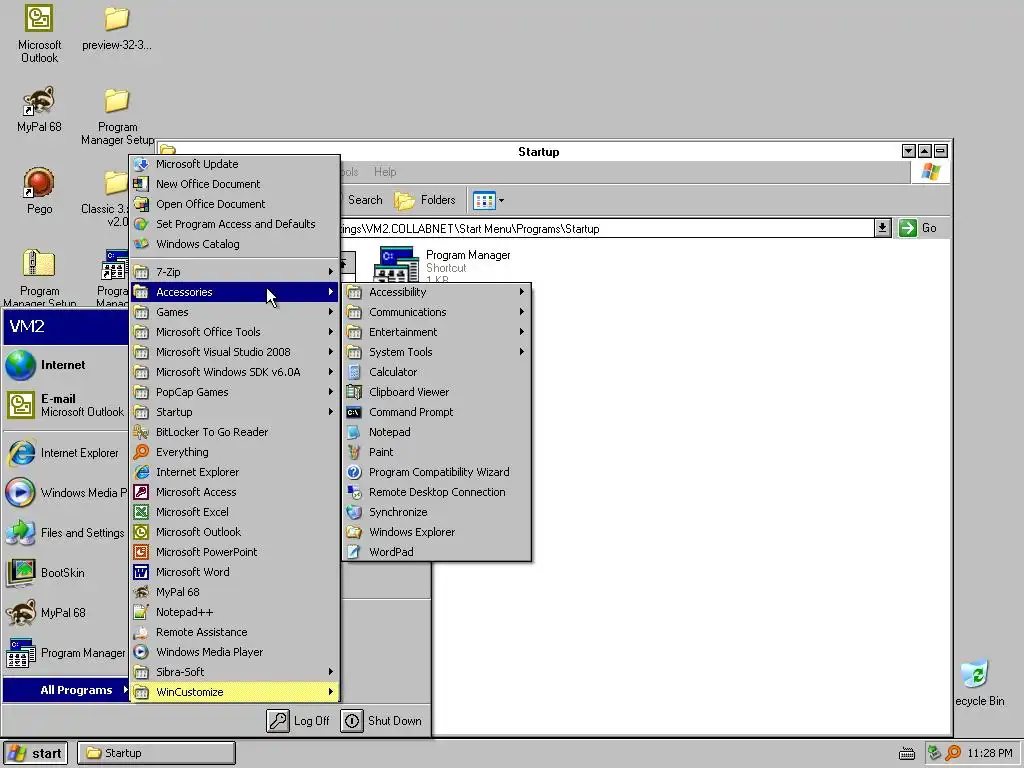Expand the Sibra-Soft submenu

pyautogui.click(x=235, y=672)
